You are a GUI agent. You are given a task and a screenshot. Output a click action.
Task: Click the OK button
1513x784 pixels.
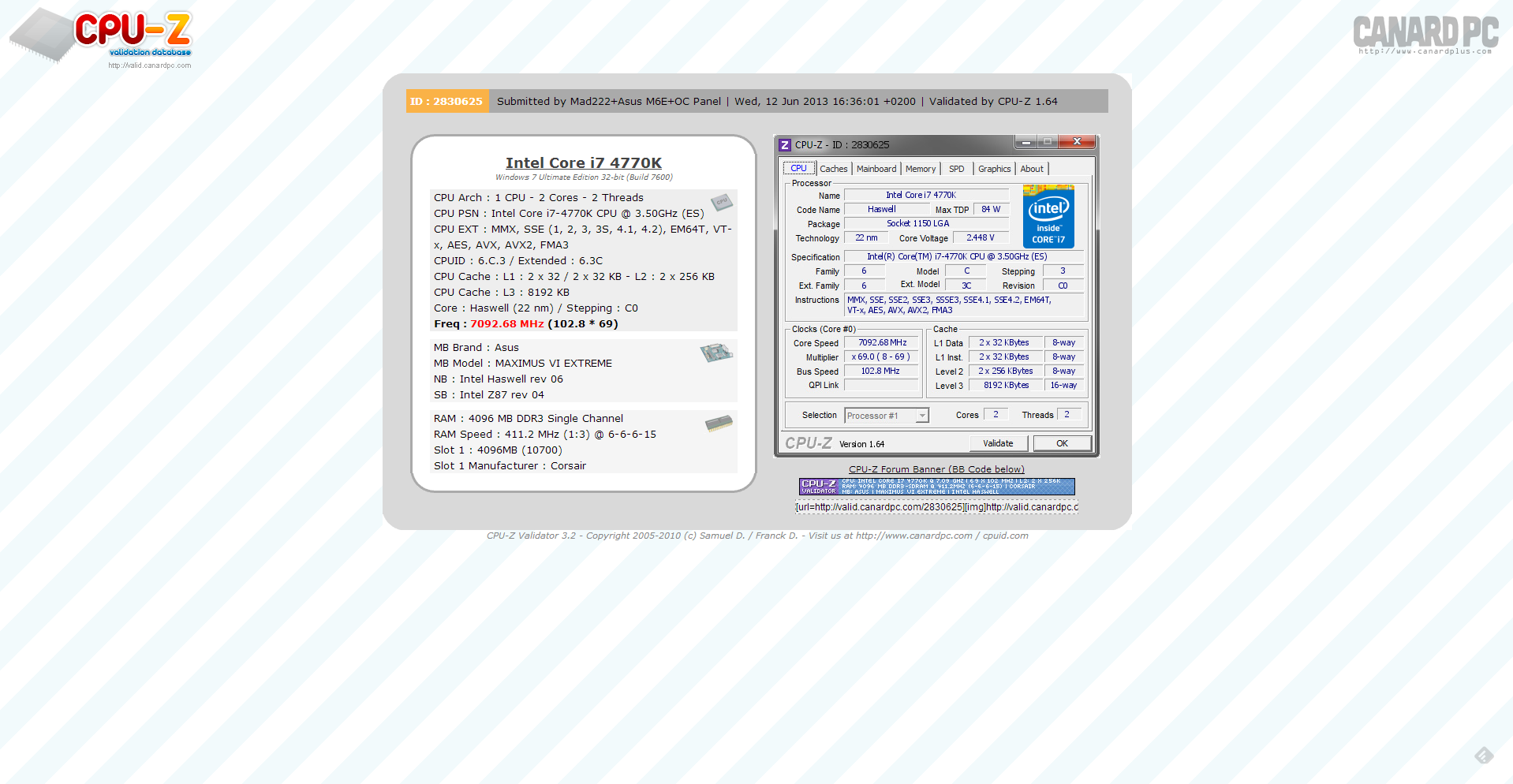[x=1062, y=443]
